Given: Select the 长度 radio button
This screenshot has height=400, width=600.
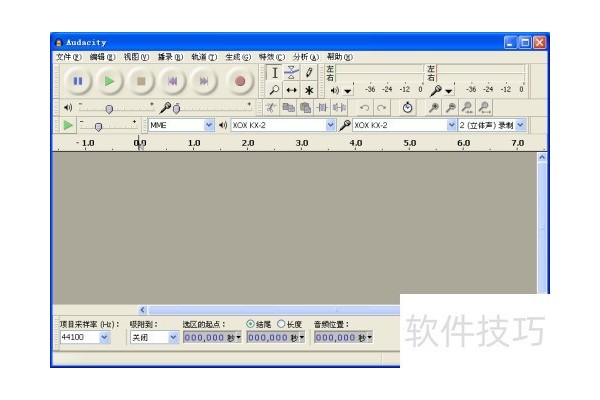Looking at the screenshot, I should [281, 324].
